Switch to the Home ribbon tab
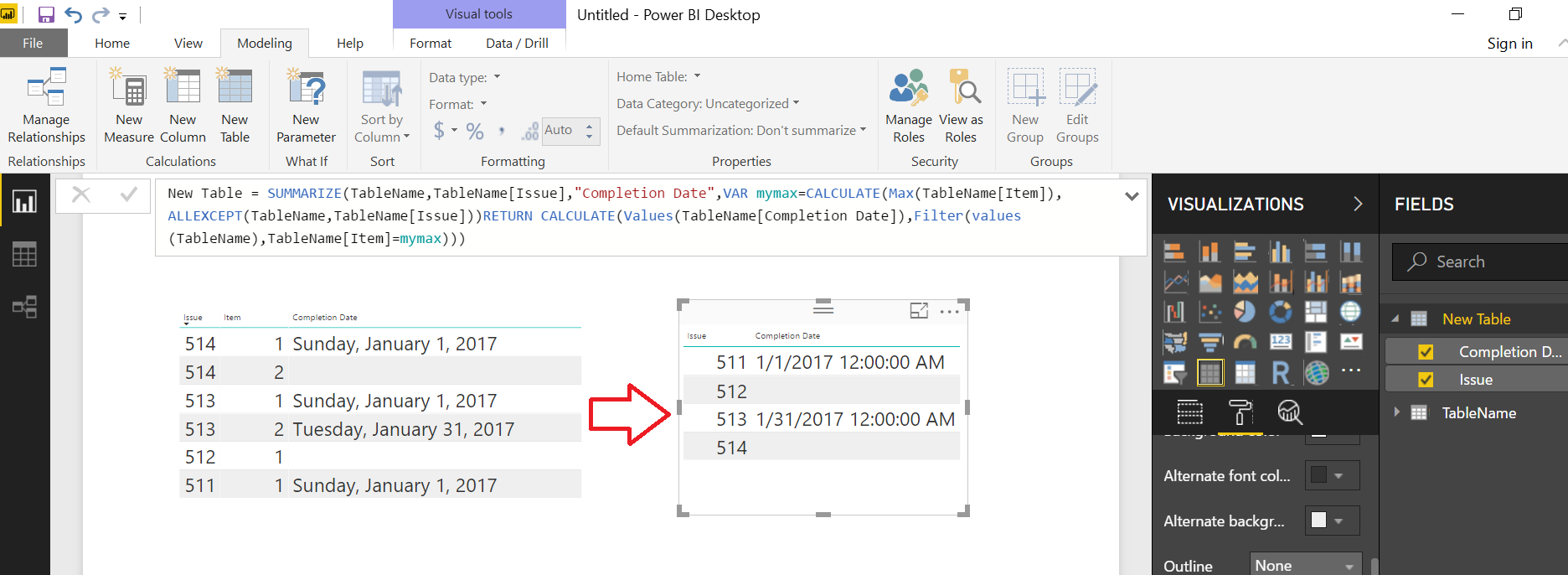Image resolution: width=1568 pixels, height=575 pixels. click(x=112, y=44)
